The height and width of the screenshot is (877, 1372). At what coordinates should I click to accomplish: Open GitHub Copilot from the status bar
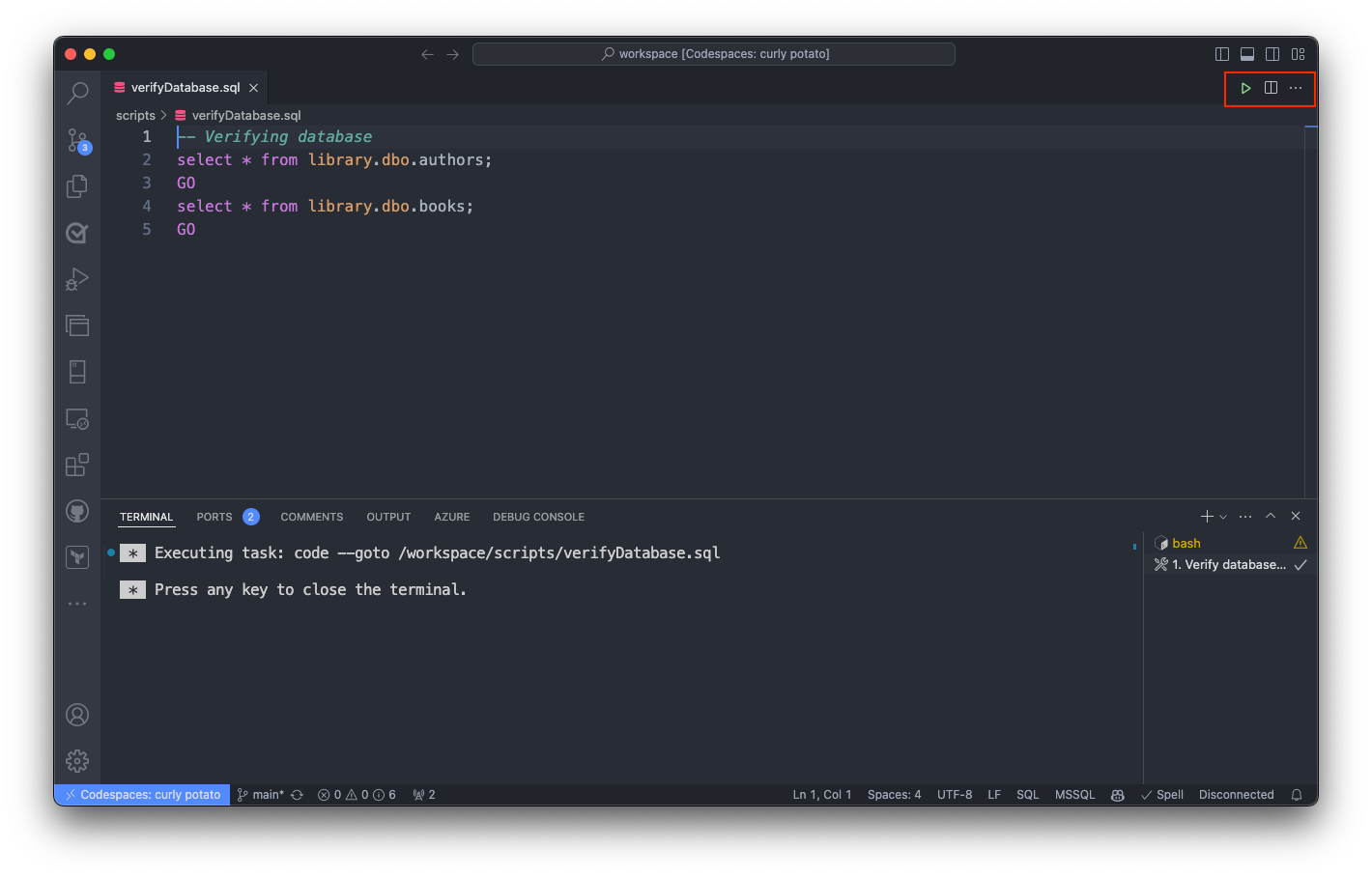tap(1118, 794)
